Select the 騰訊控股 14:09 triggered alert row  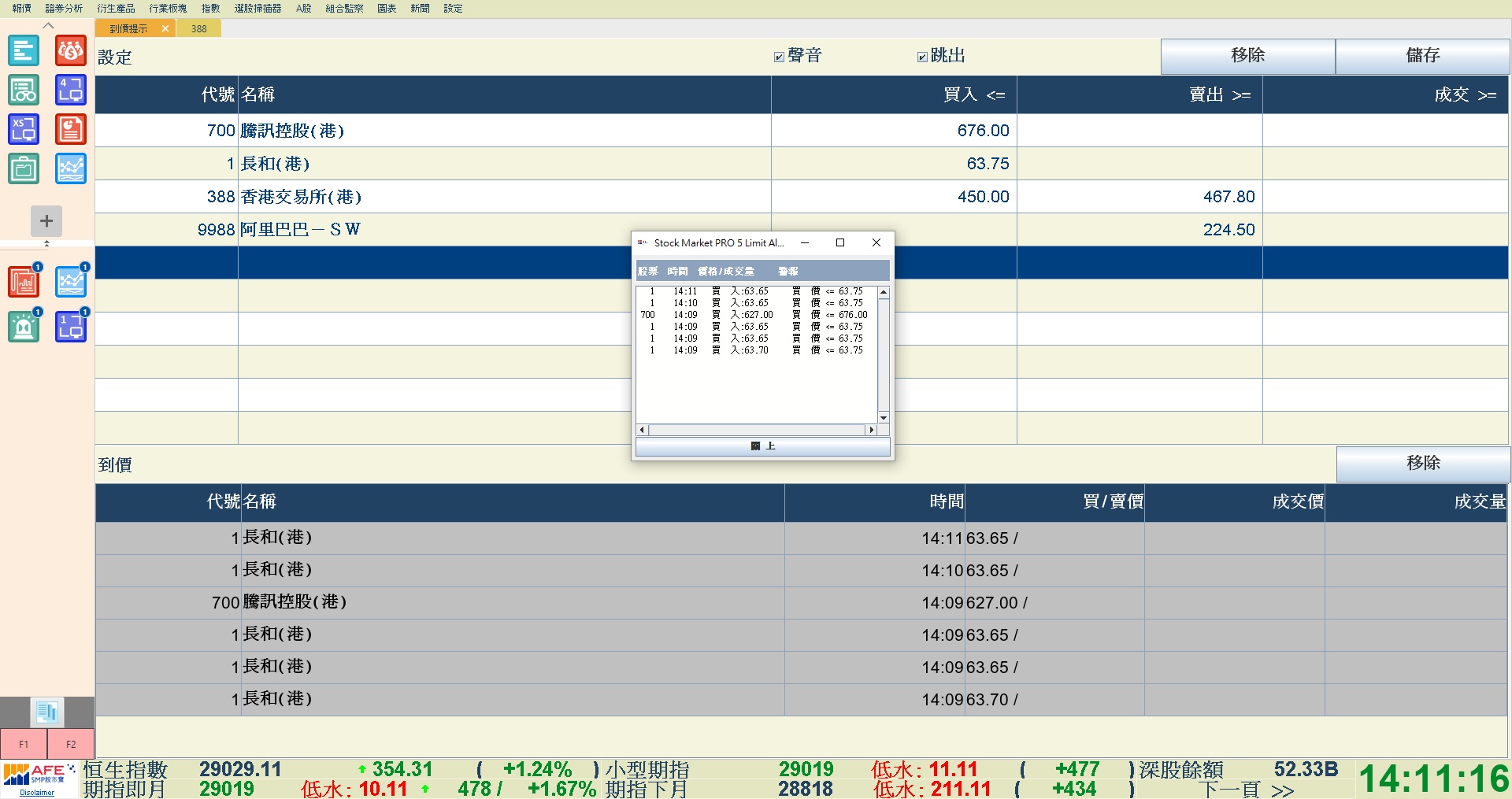(802, 603)
